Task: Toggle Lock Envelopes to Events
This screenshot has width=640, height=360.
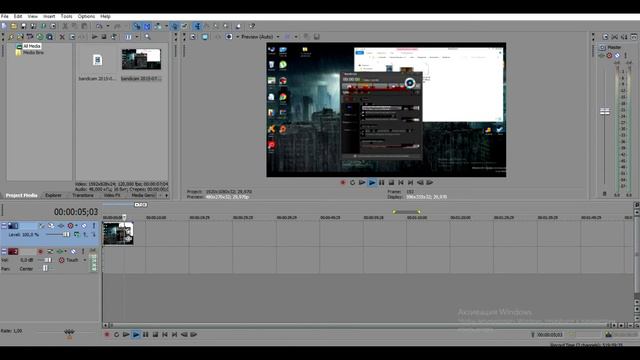Action: [x=174, y=26]
